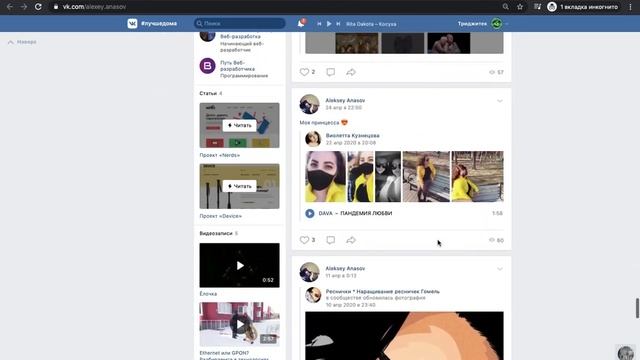Bookmark this page with star icon
The image size is (640, 360).
pyautogui.click(x=520, y=7)
